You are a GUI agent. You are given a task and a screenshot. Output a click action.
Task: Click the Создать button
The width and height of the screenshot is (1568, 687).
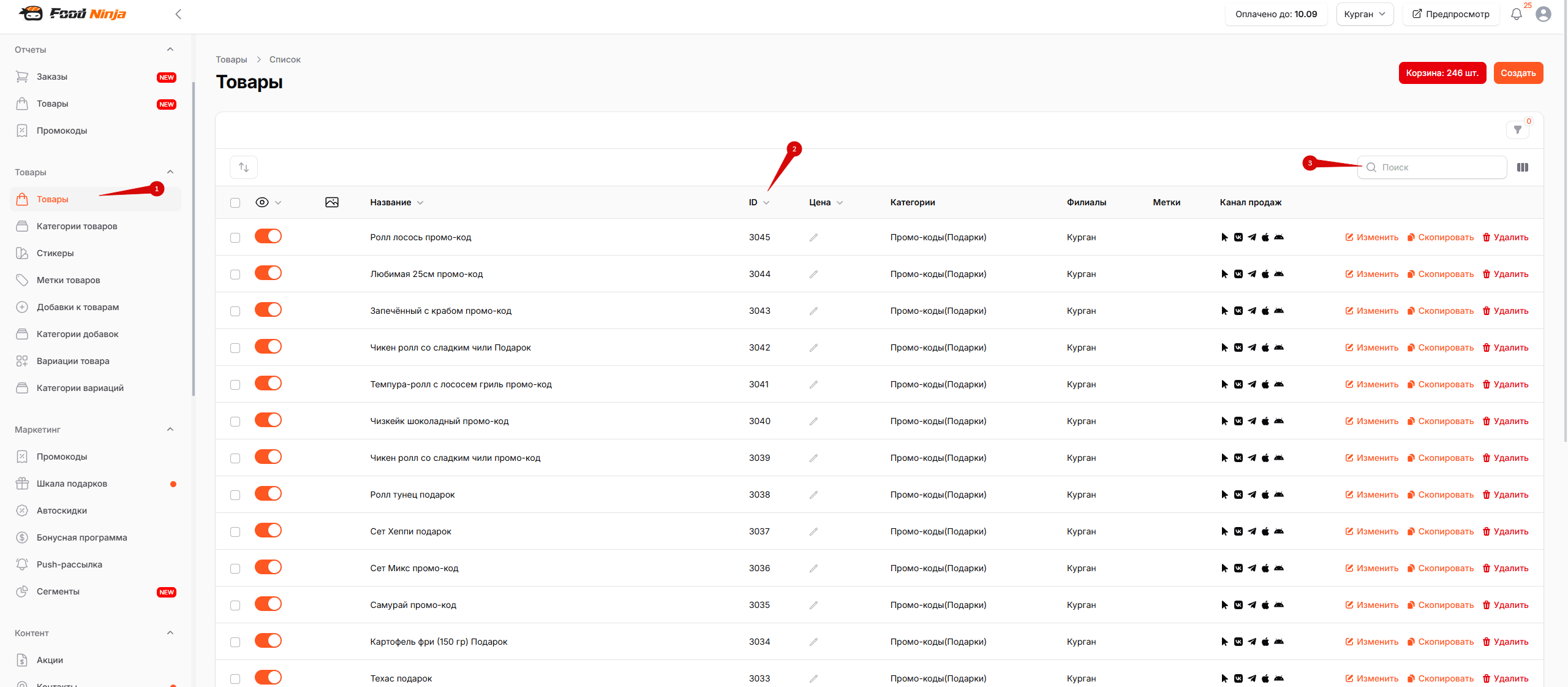point(1518,73)
